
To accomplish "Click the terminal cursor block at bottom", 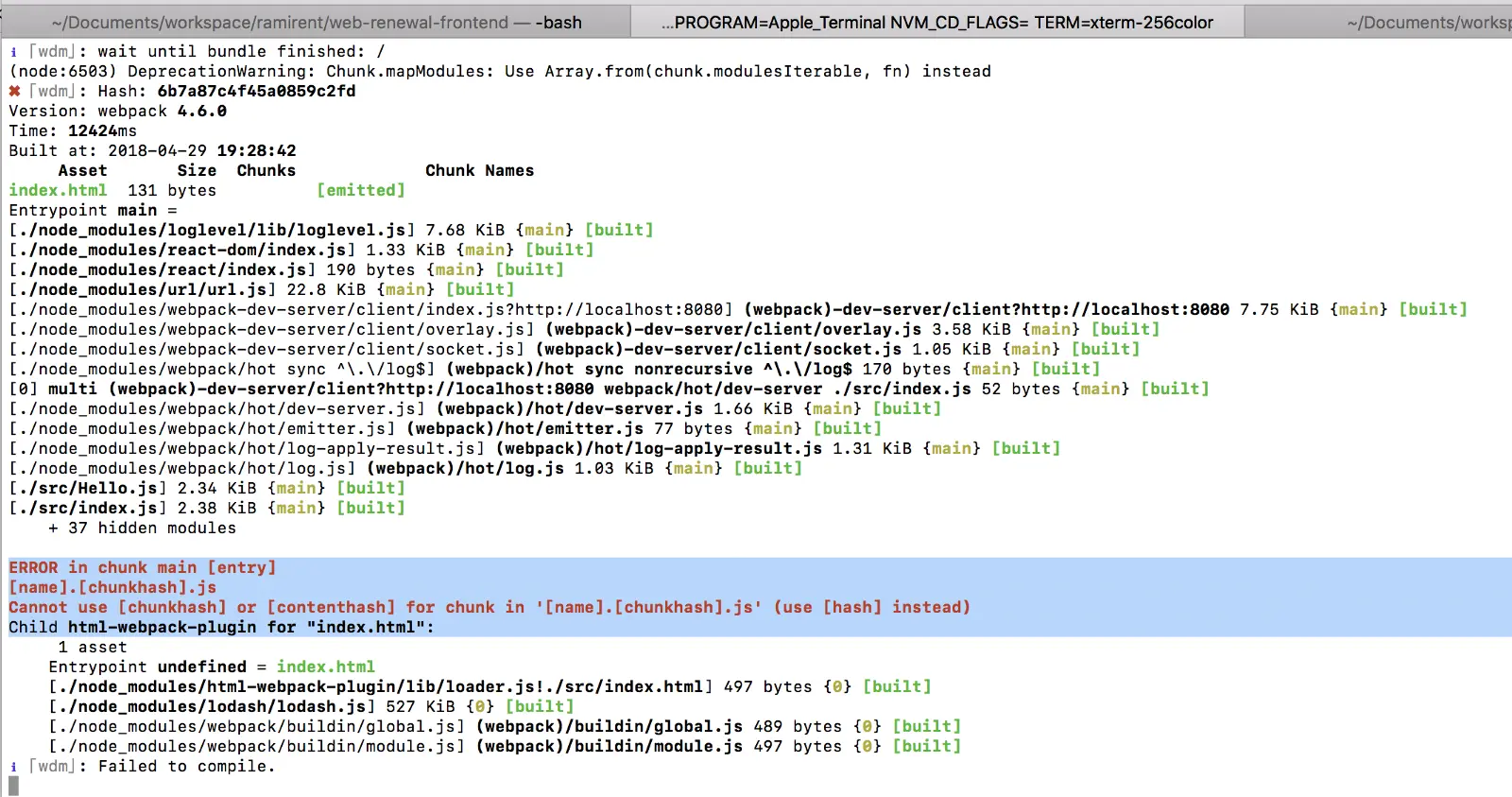I will tap(13, 786).
